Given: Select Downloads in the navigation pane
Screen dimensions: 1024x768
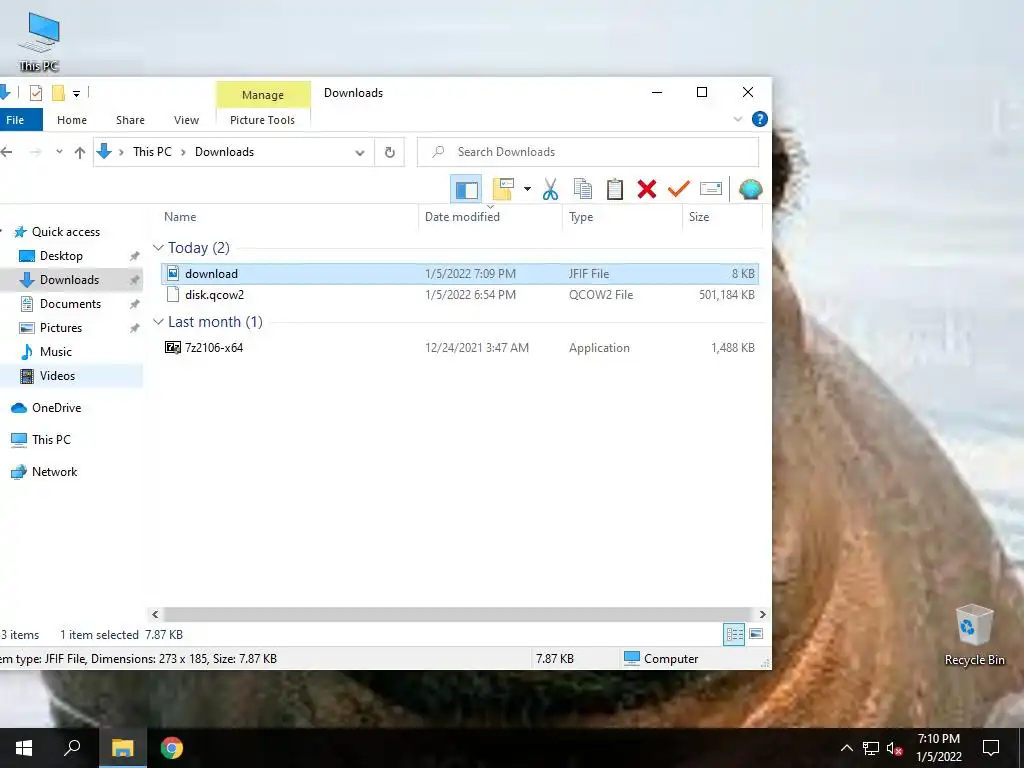Looking at the screenshot, I should pyautogui.click(x=69, y=280).
